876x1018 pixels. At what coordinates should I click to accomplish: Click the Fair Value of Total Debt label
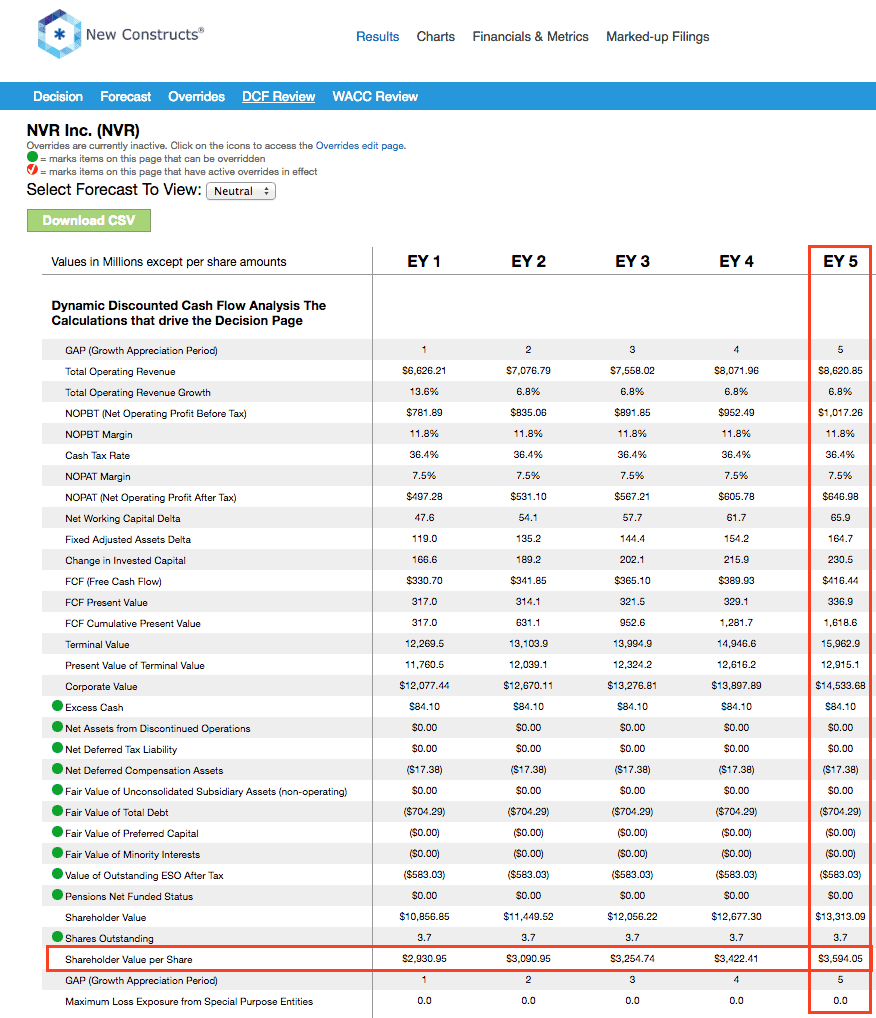tap(117, 813)
